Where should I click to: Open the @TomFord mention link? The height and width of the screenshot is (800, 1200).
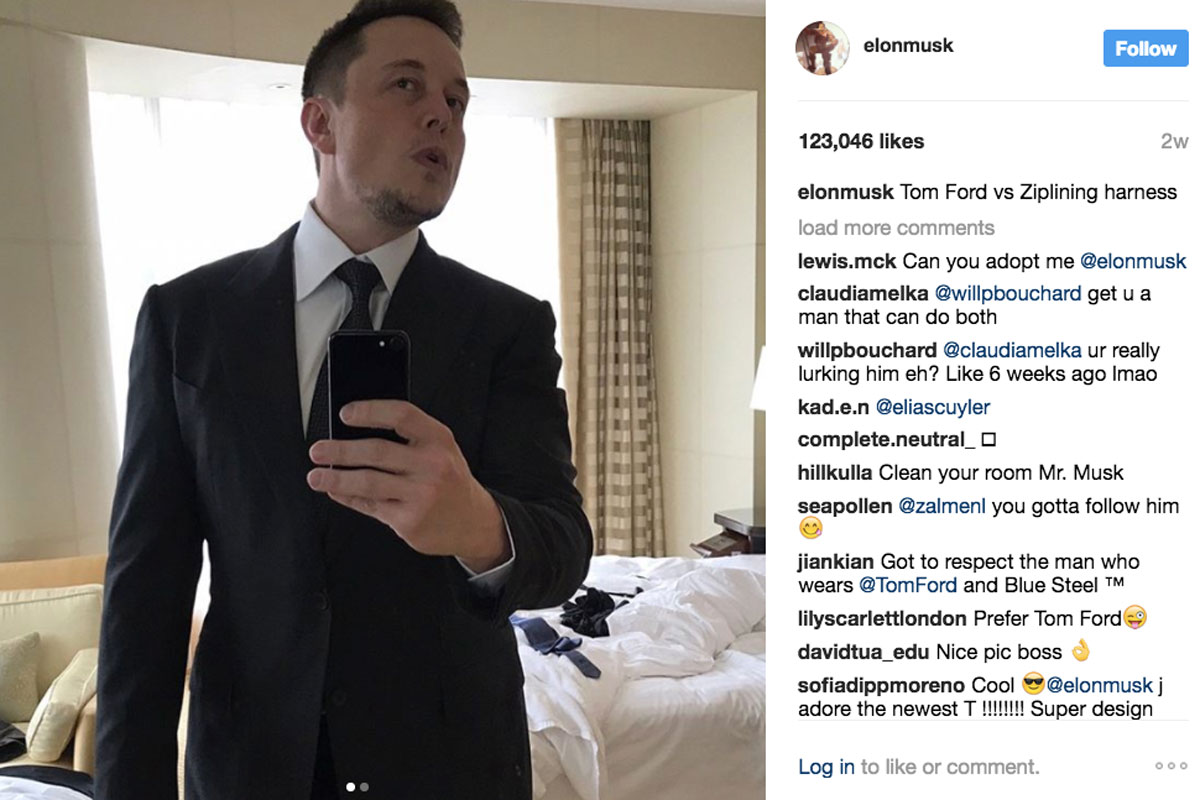pos(908,586)
